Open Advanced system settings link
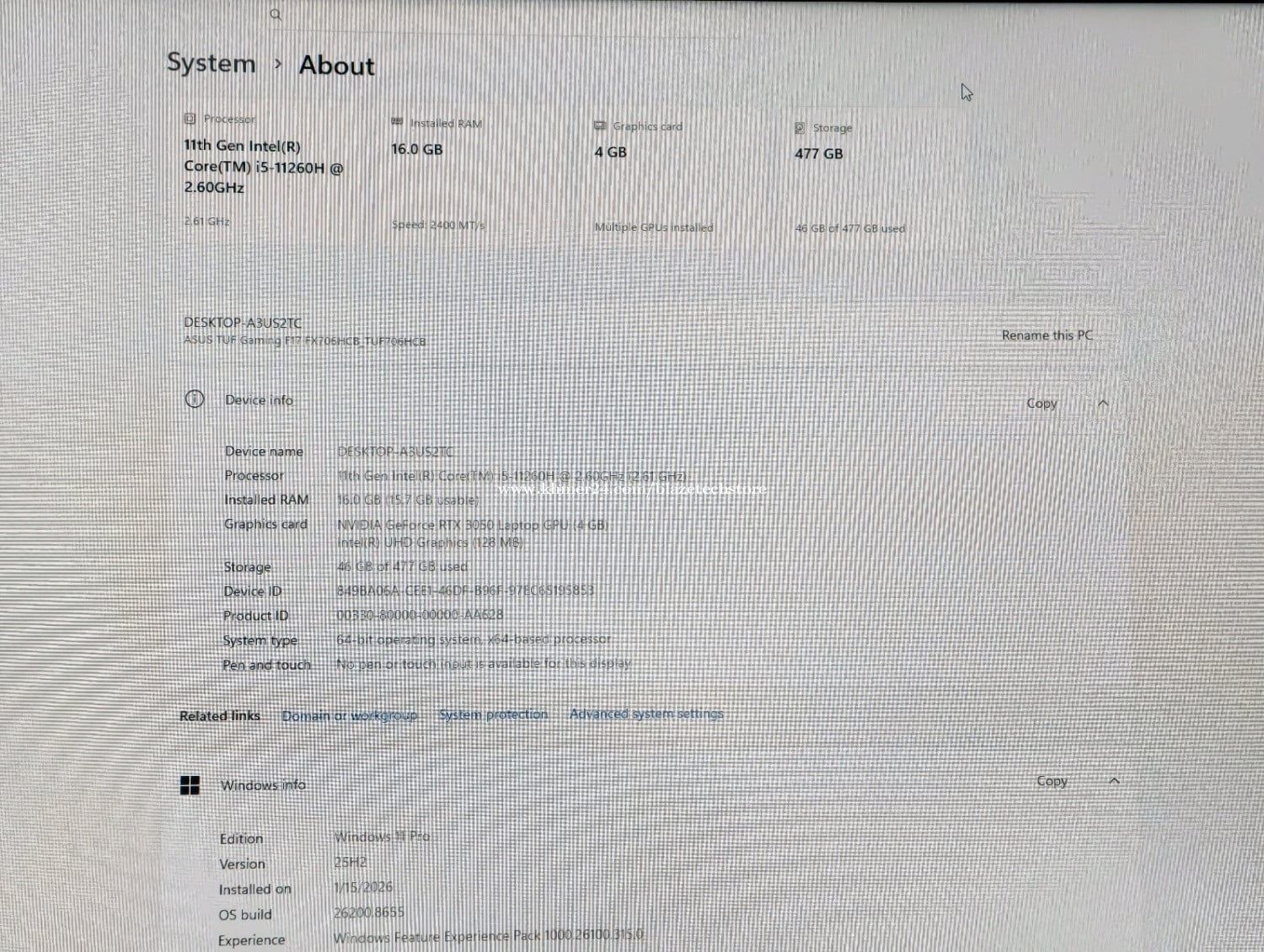Screen dimensions: 1264x952 [x=646, y=714]
